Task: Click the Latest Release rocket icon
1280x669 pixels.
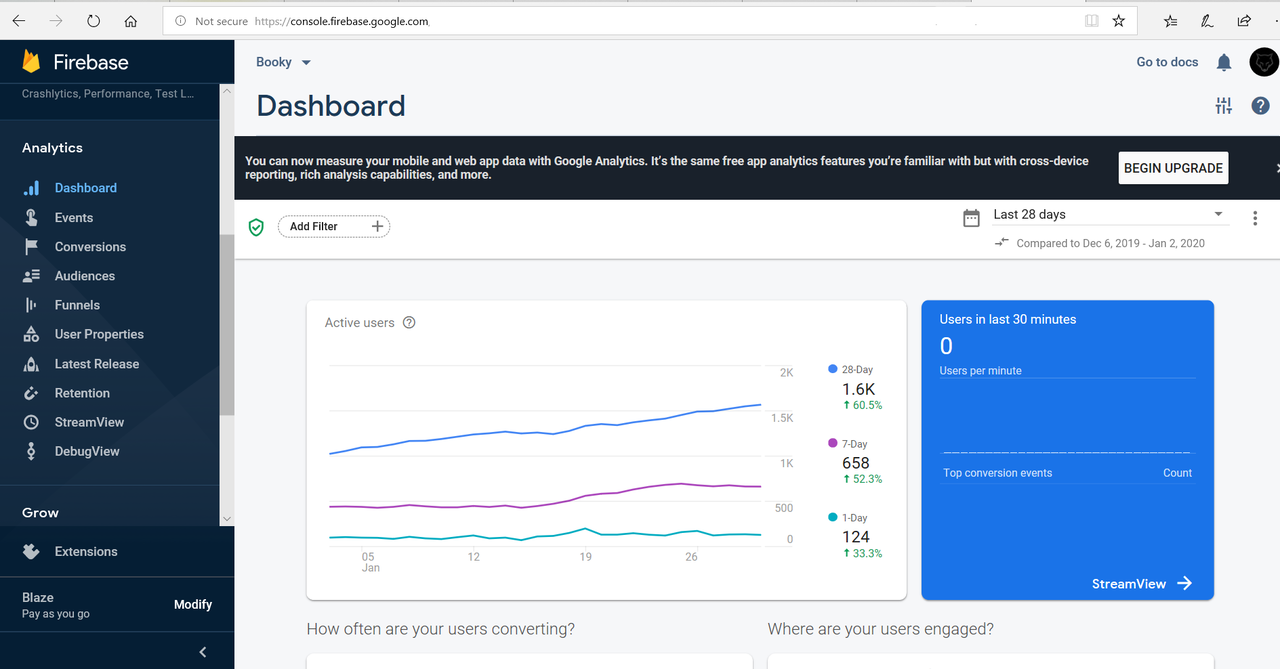Action: (x=31, y=364)
